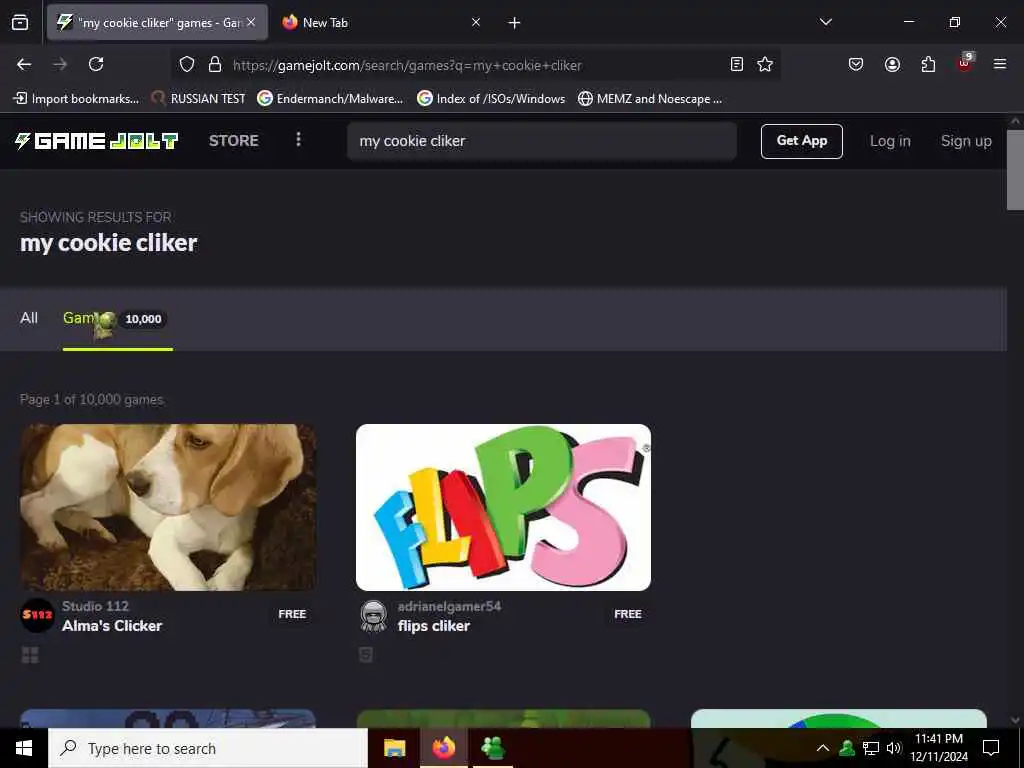Screen dimensions: 1024x768
Task: Click the Firefox taskbar icon
Action: [x=443, y=748]
